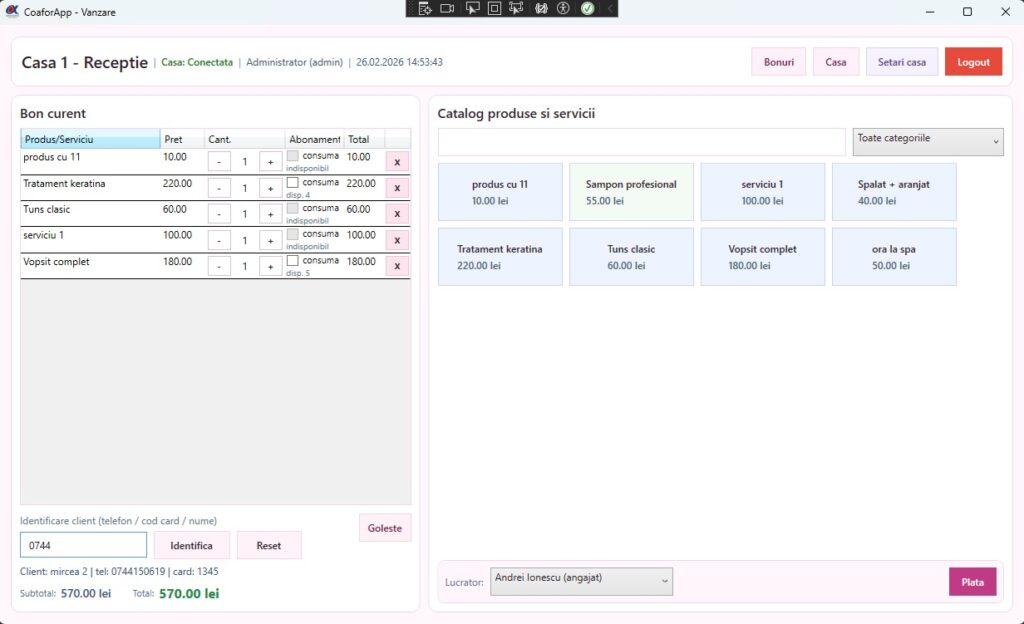Click the camera icon in the top debug toolbar

tap(447, 8)
